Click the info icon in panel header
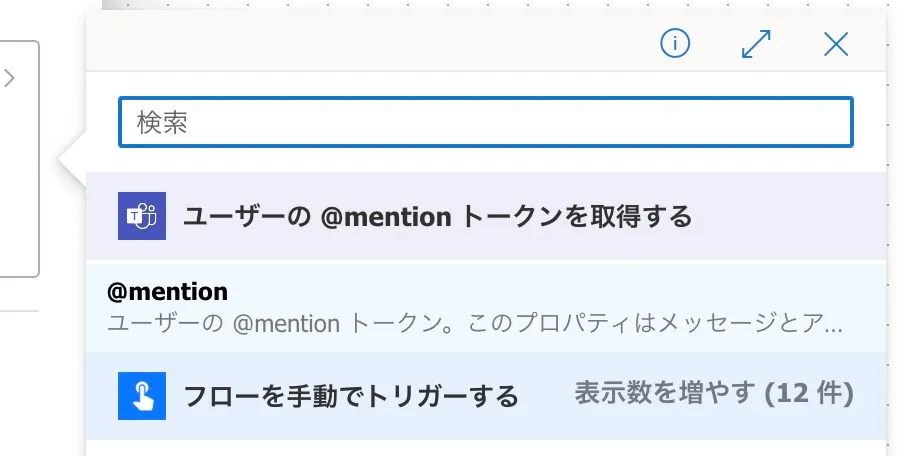The width and height of the screenshot is (917, 456). (676, 43)
